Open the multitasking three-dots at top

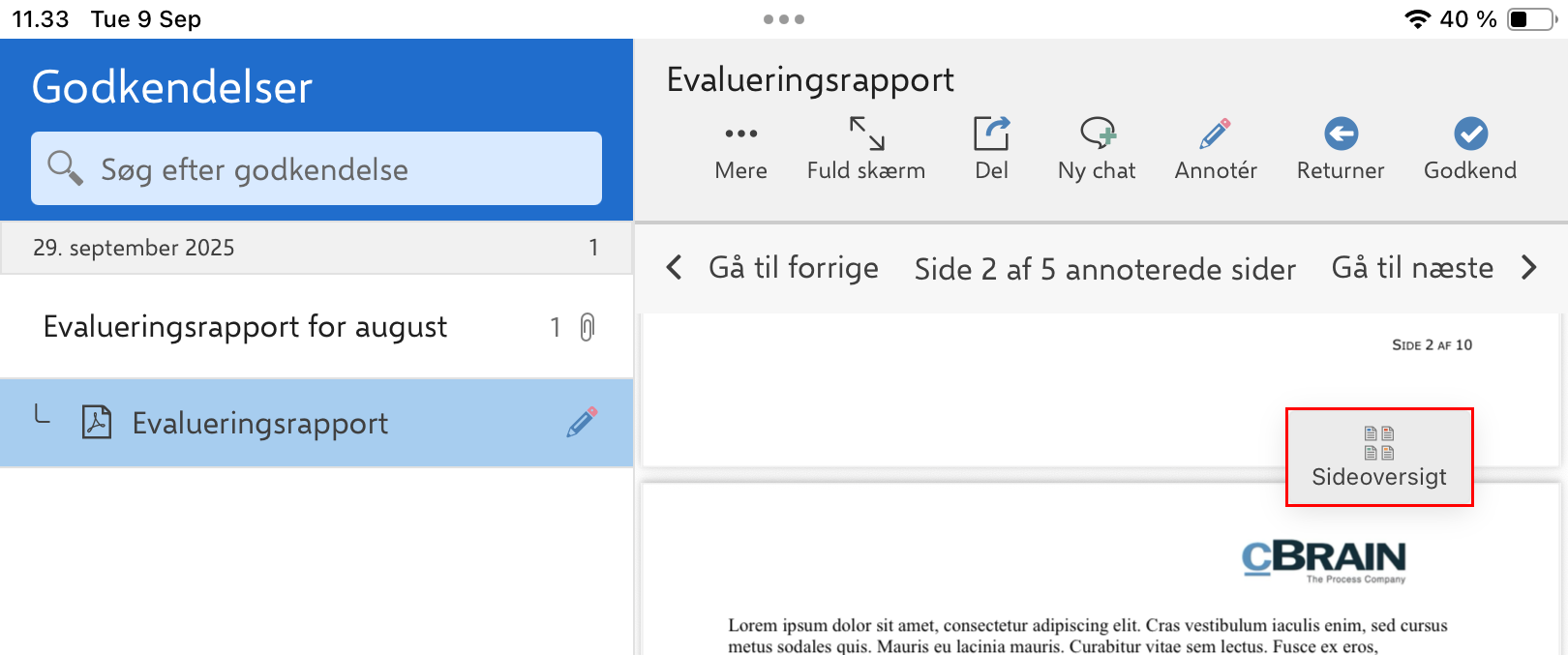(x=784, y=19)
